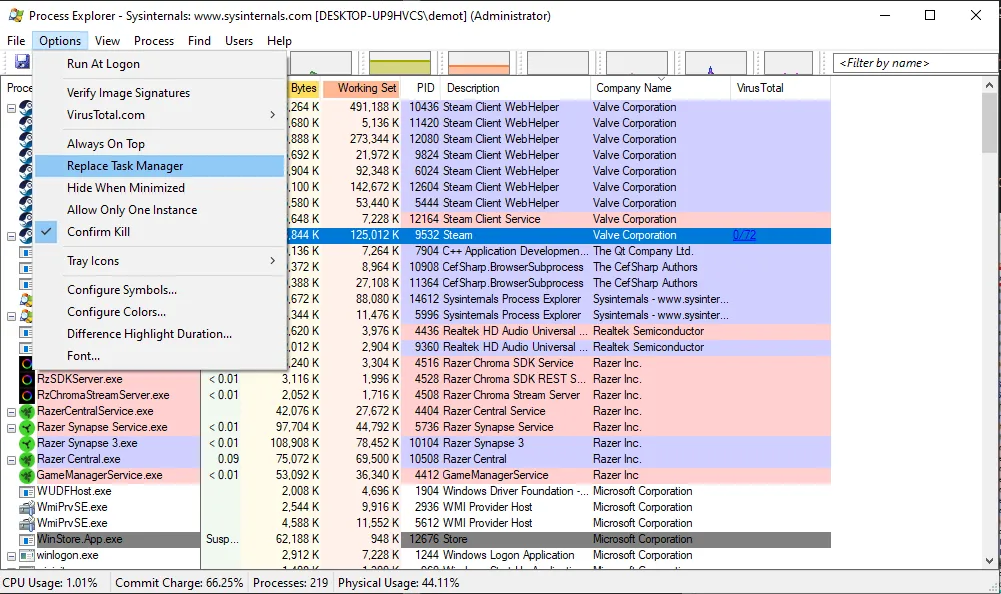Viewport: 1001px width, 594px height.
Task: Collapse the winlogon.exe tree node
Action: [x=11, y=556]
